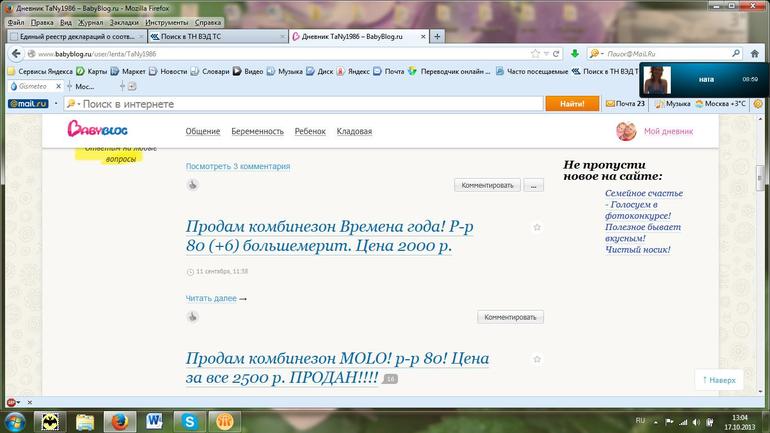This screenshot has height=433, width=770.
Task: Open the comment count badge on the MOLO post
Action: tap(390, 379)
